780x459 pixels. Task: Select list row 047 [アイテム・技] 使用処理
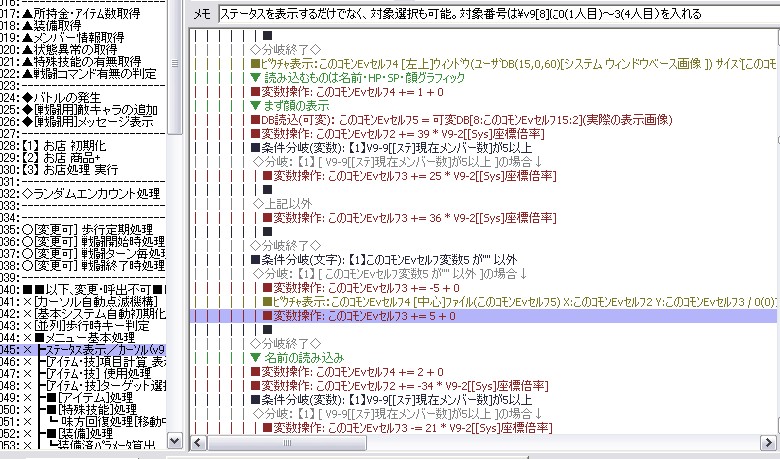tap(83, 373)
